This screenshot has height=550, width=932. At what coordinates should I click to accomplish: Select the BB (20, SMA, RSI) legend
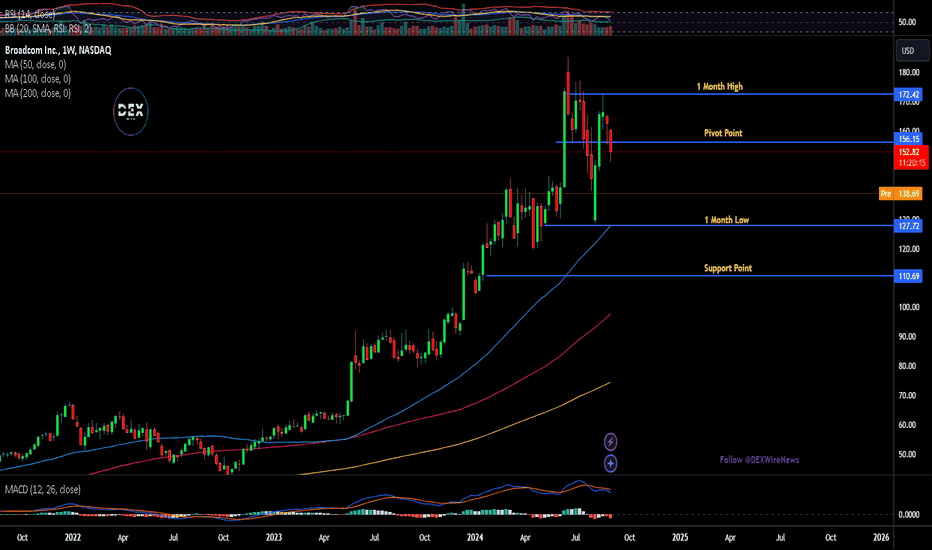(x=48, y=28)
